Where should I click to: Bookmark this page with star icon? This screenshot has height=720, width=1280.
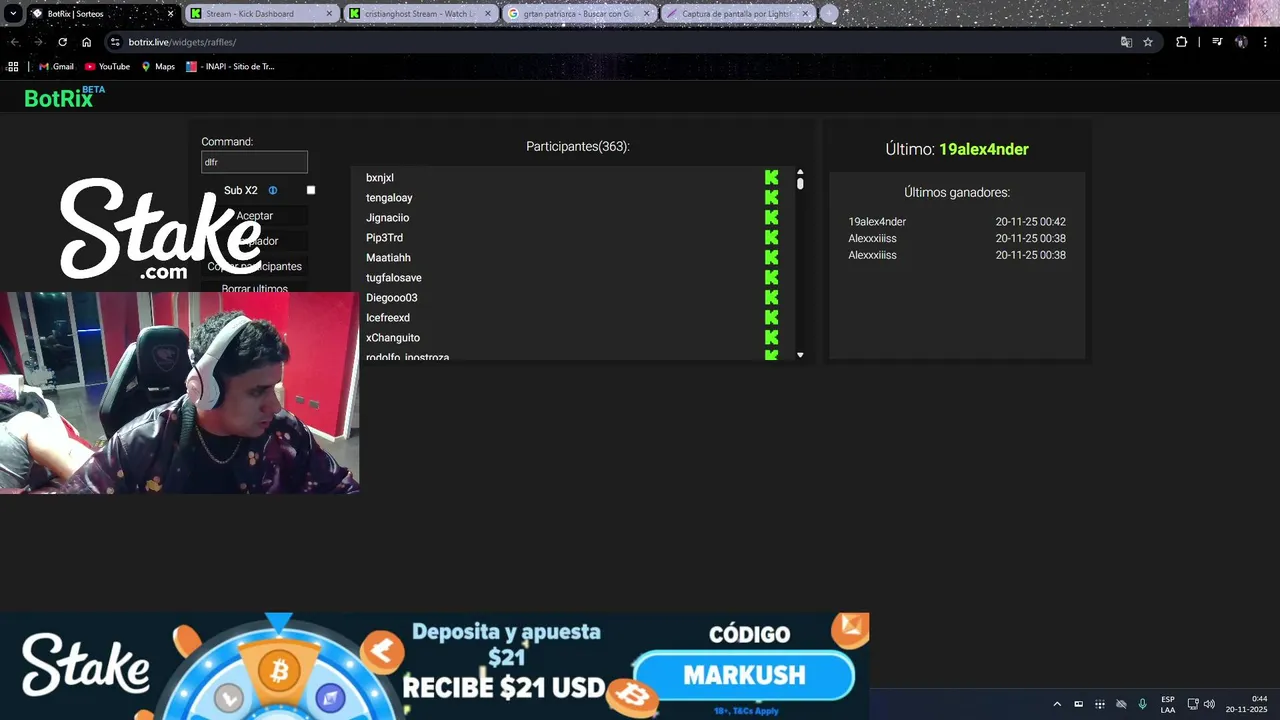tap(1148, 42)
